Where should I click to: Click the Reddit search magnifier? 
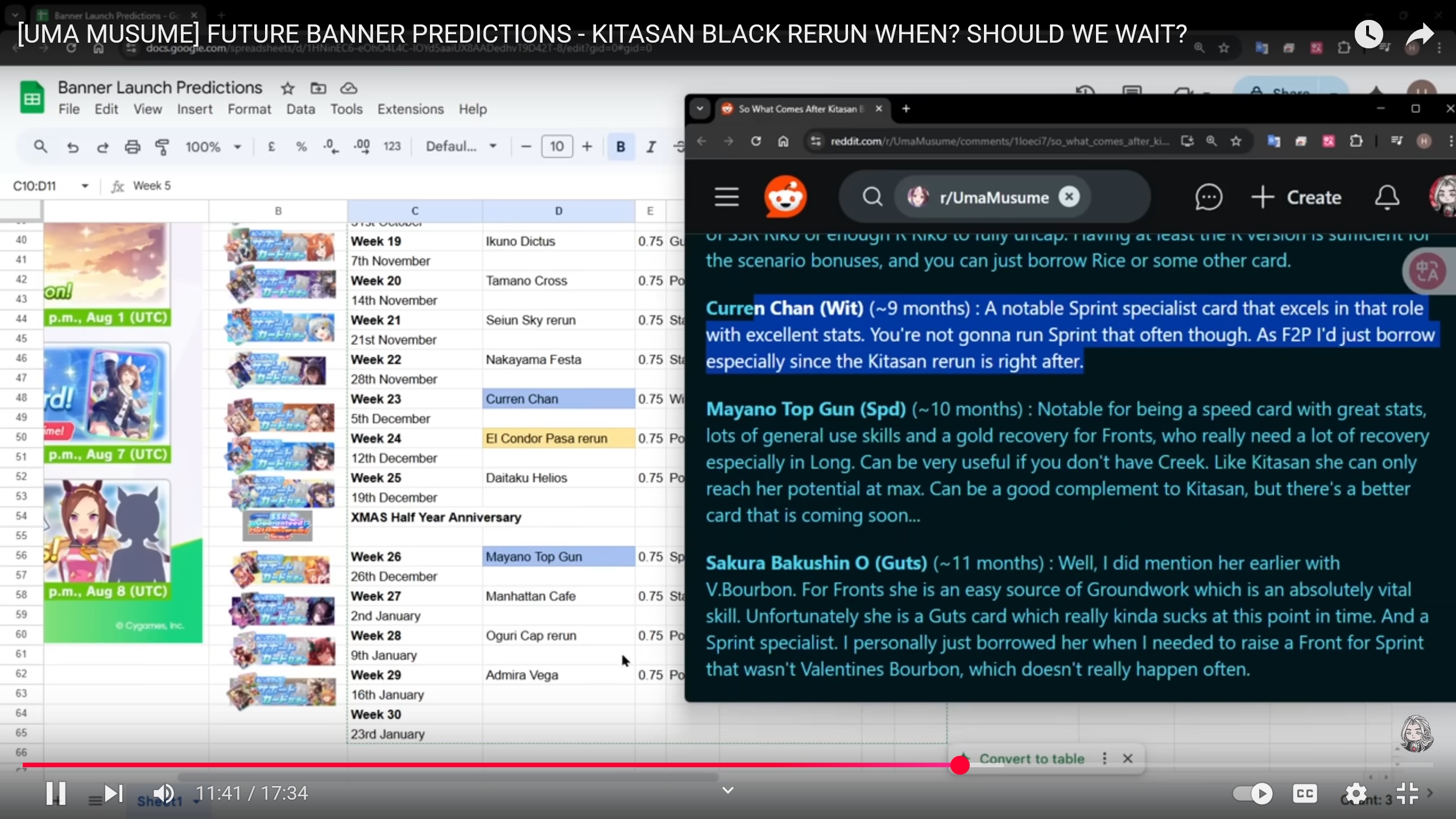pyautogui.click(x=872, y=197)
